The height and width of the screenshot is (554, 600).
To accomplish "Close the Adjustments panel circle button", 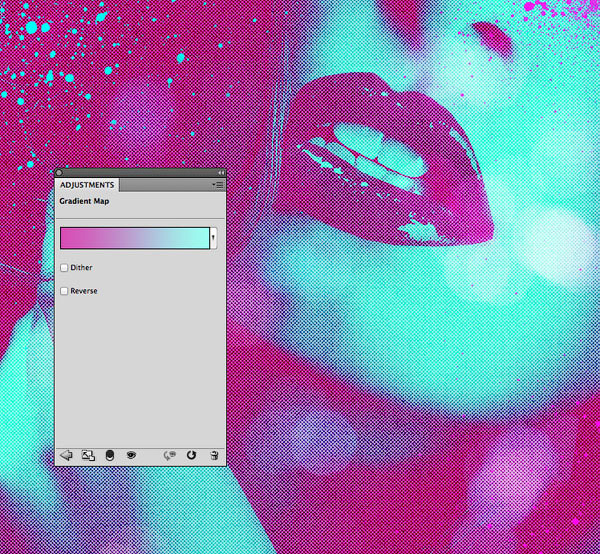I will [x=59, y=173].
